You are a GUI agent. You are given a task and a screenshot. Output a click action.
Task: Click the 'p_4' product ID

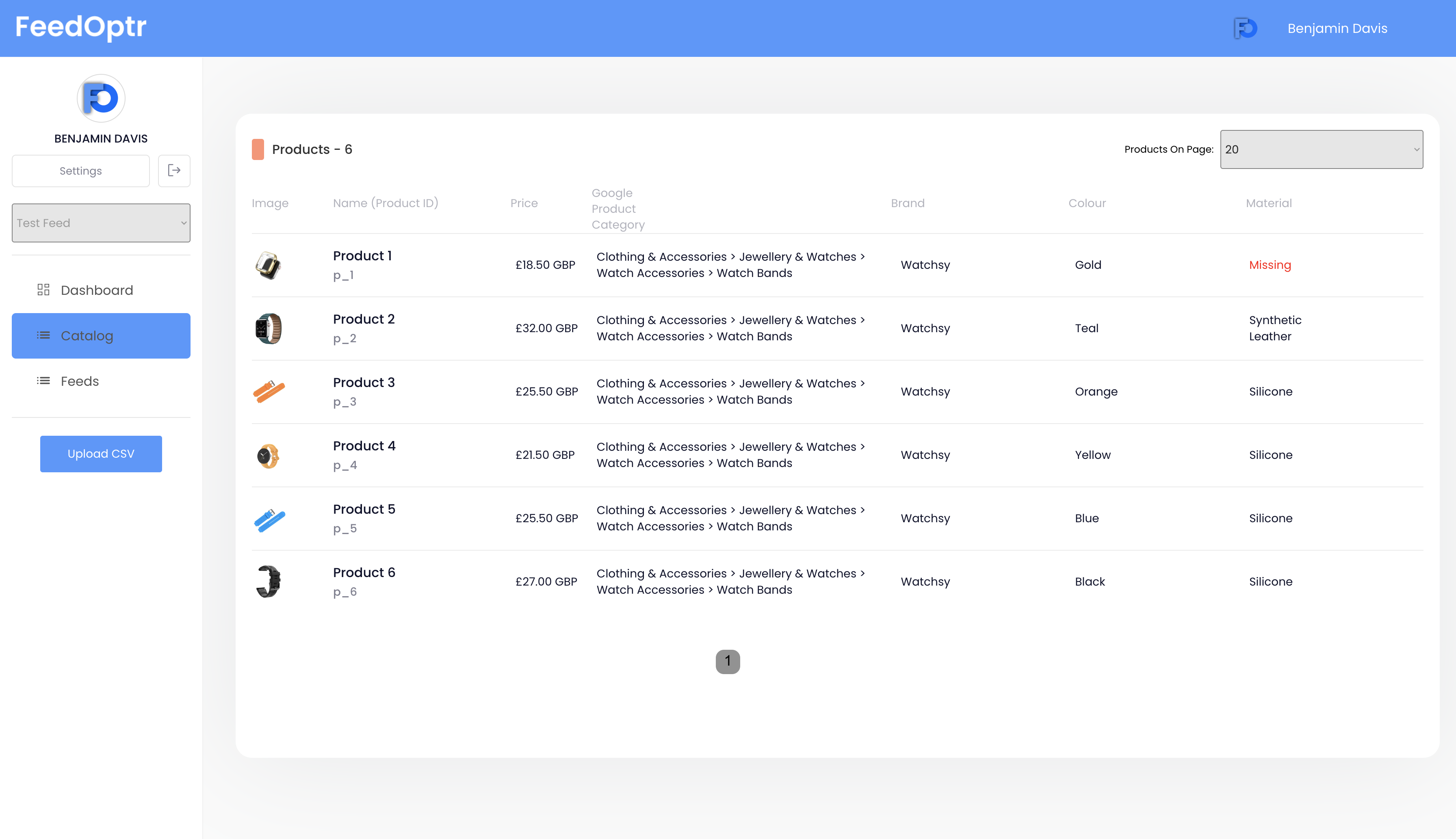pos(344,466)
